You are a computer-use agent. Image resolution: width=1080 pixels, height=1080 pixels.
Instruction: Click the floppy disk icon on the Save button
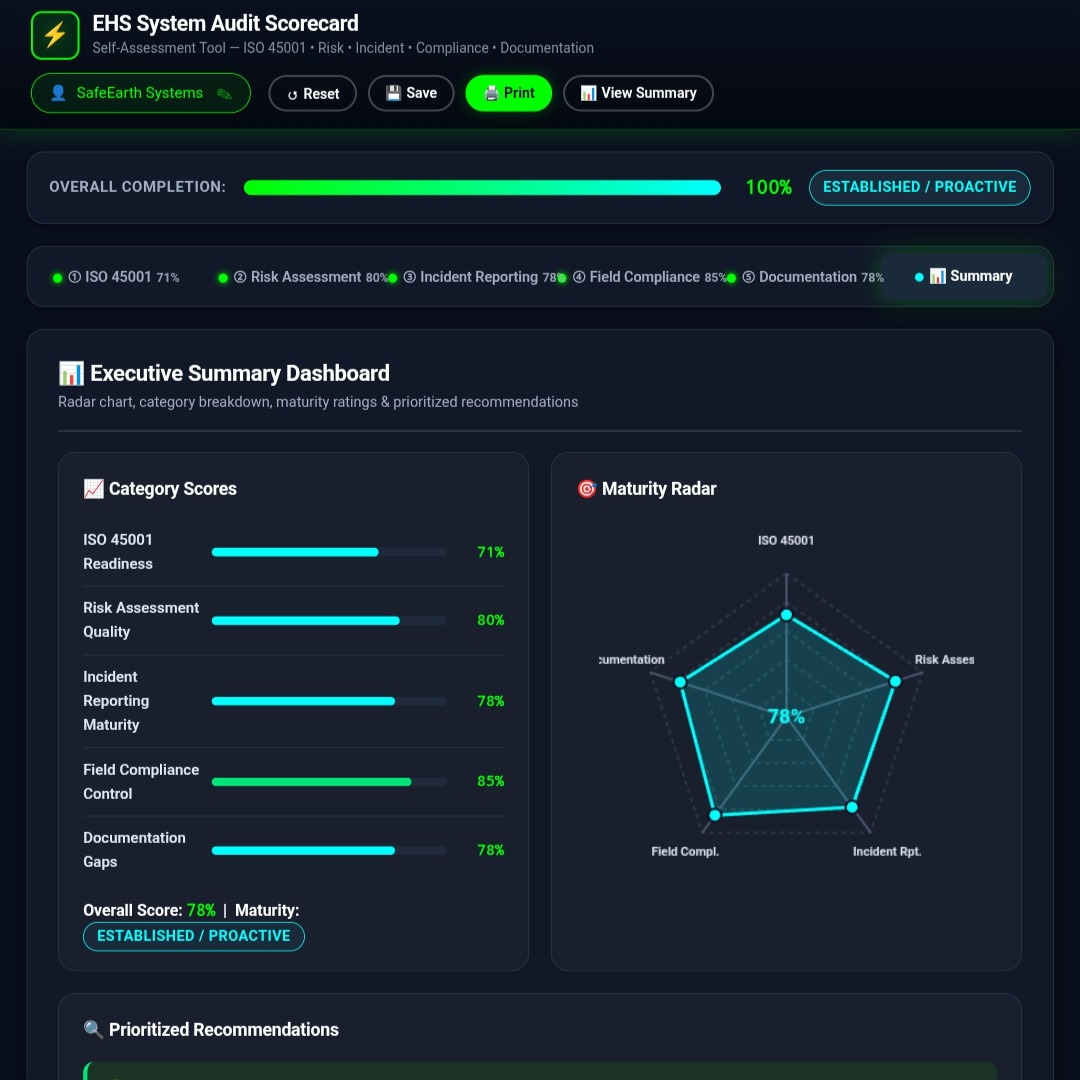[x=393, y=93]
